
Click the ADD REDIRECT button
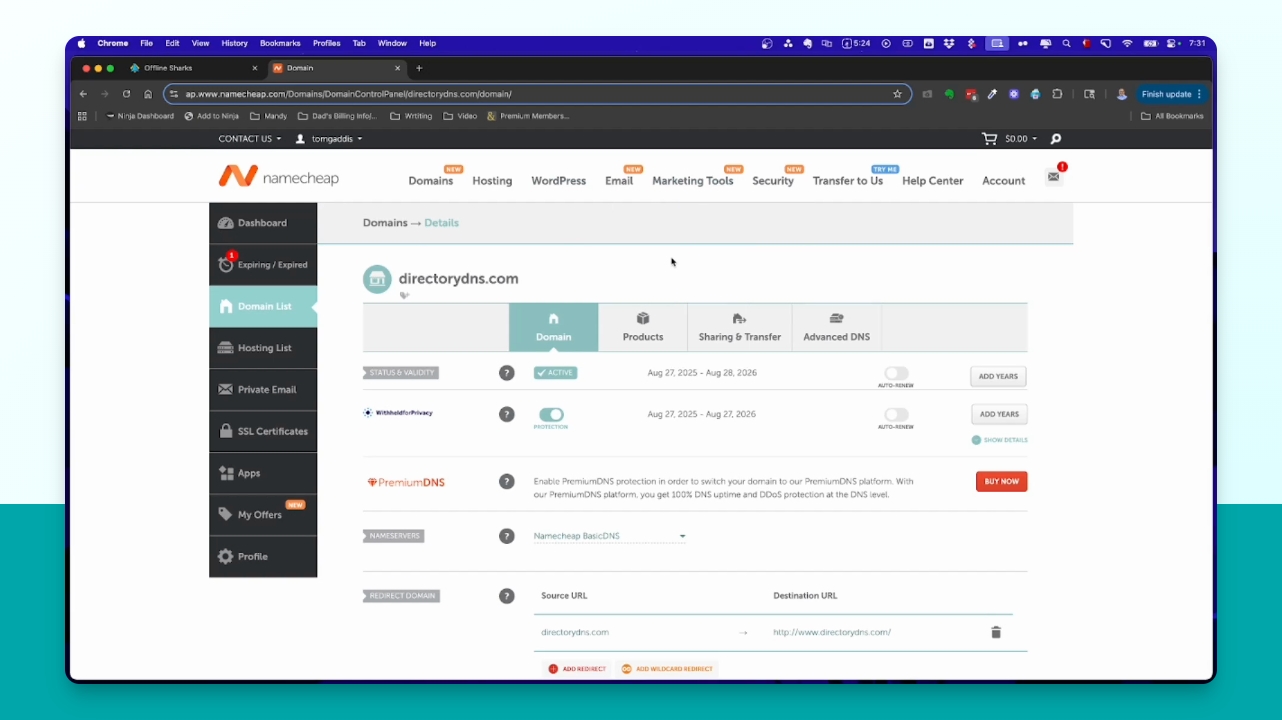tap(577, 668)
